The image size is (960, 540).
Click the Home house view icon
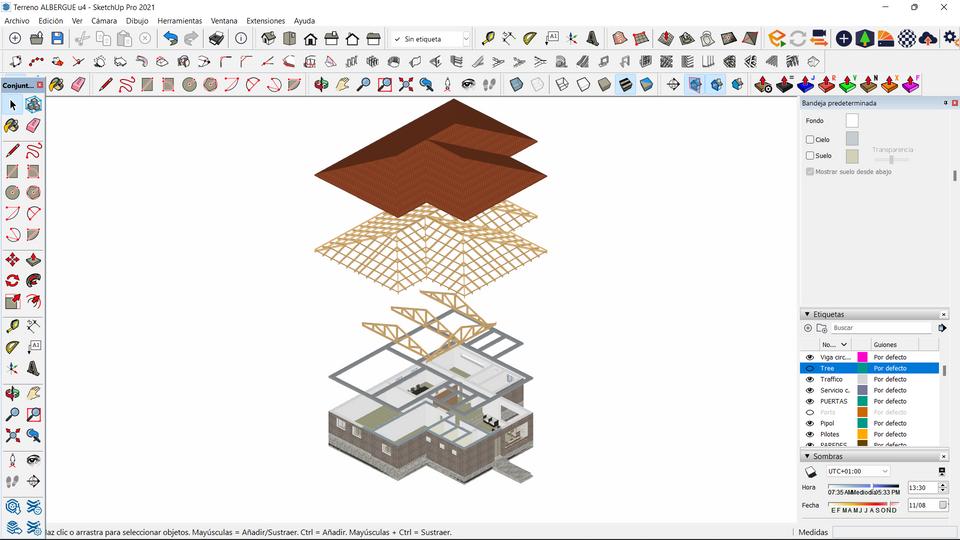(x=310, y=39)
